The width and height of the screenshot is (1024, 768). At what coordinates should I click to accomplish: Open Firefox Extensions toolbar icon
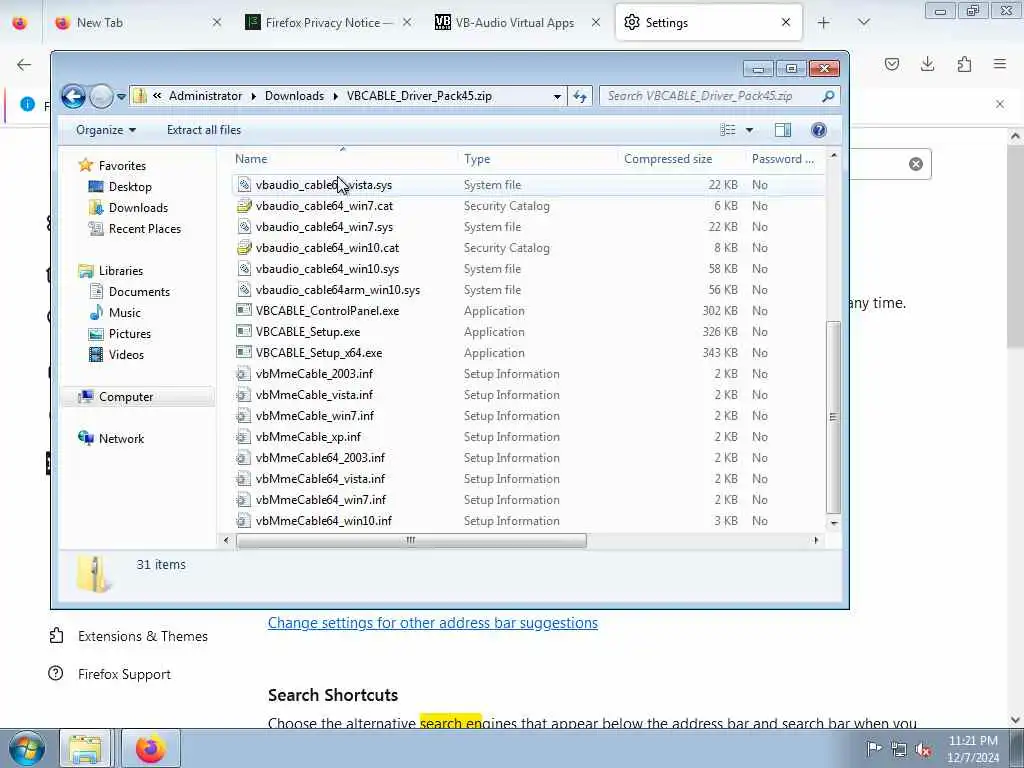[964, 64]
